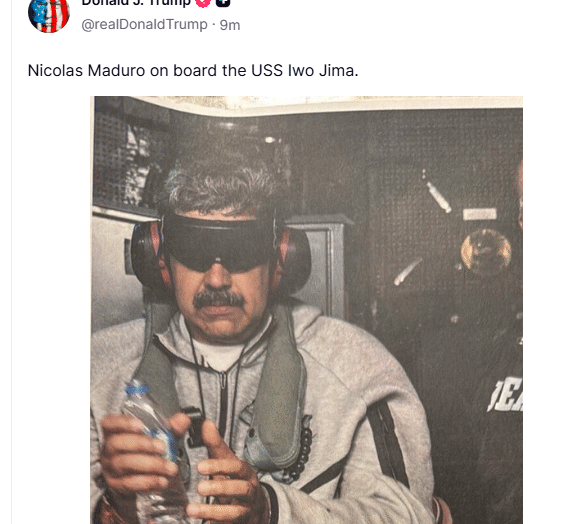Screen dimensions: 563x524
Task: Click the black plus badge beside name
Action: tap(223, 3)
